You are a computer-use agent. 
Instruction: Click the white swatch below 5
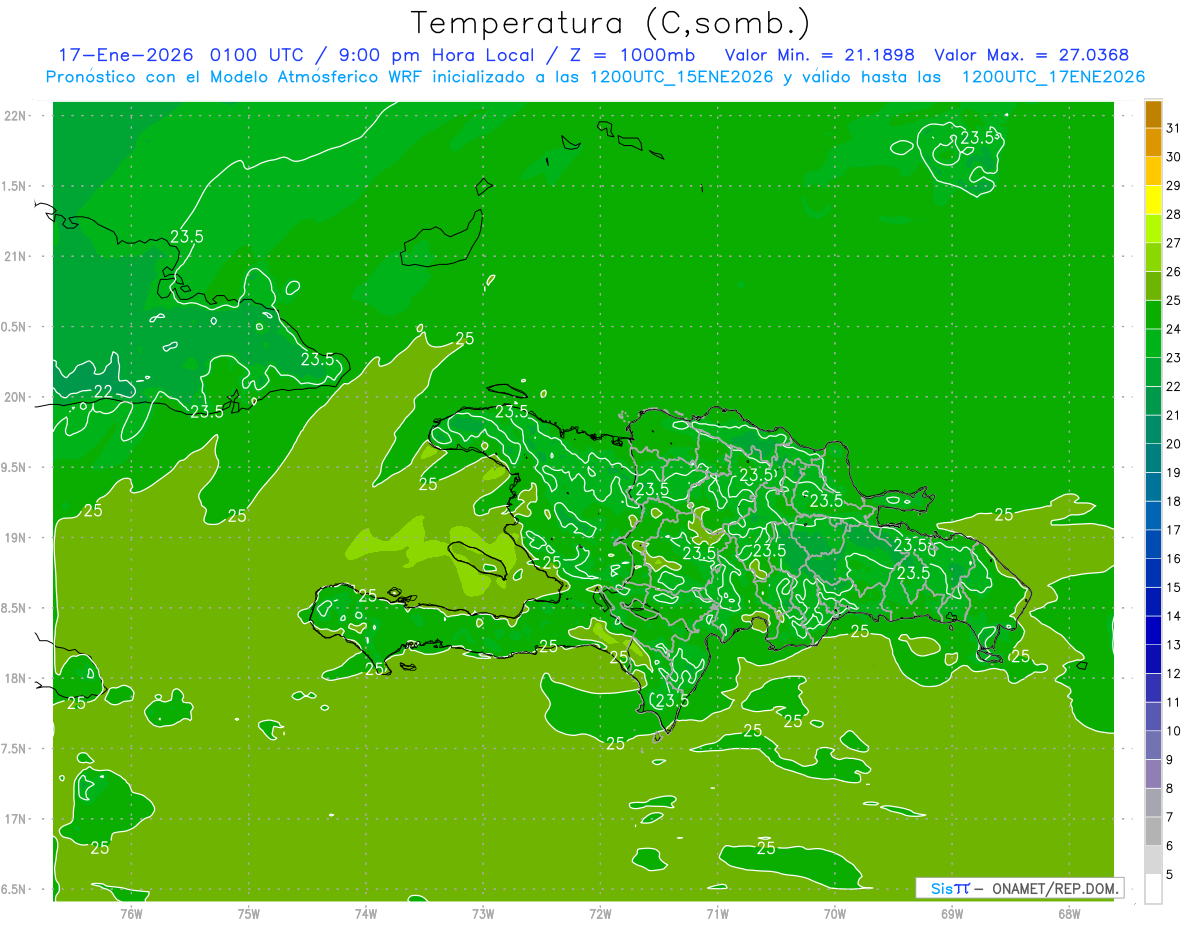pyautogui.click(x=1153, y=889)
